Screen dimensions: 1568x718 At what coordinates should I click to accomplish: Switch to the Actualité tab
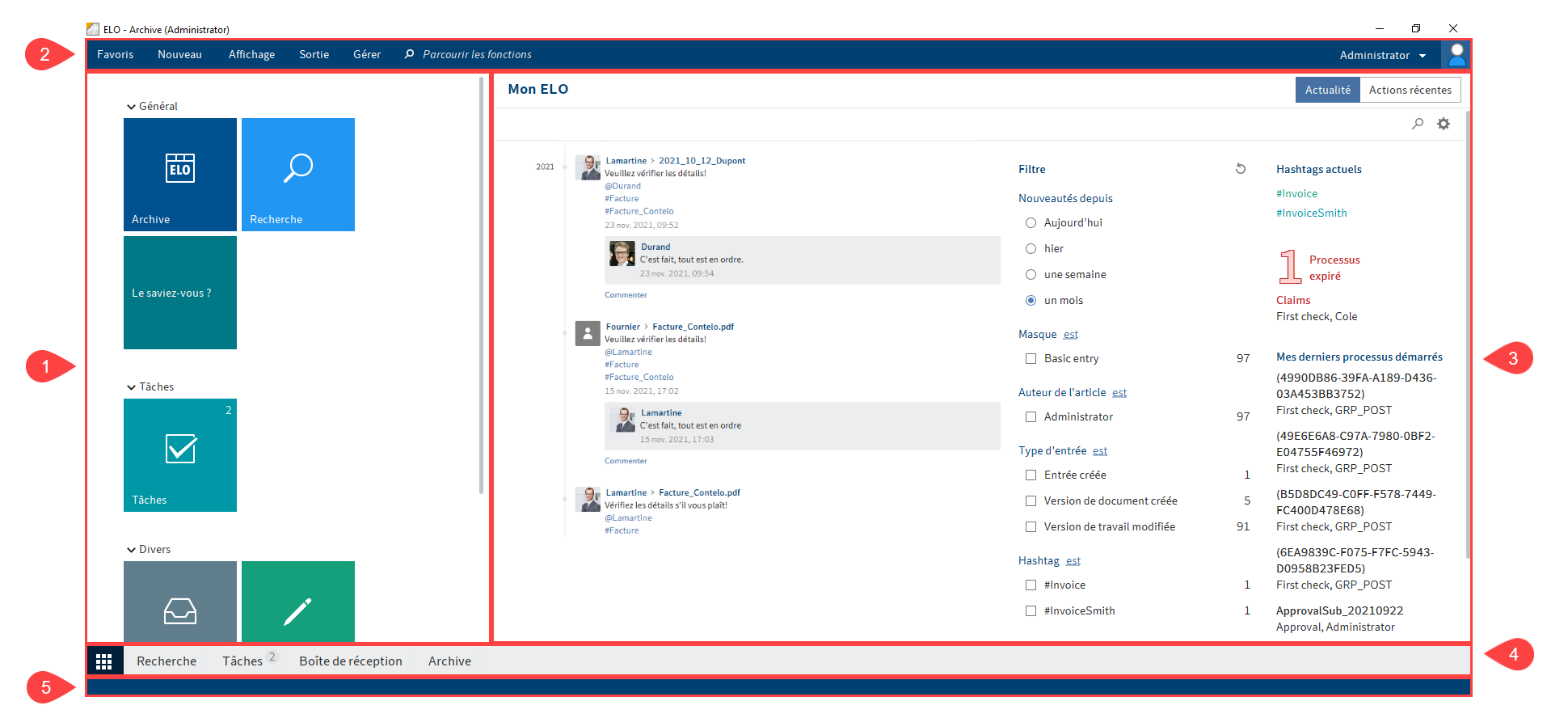pos(1327,90)
